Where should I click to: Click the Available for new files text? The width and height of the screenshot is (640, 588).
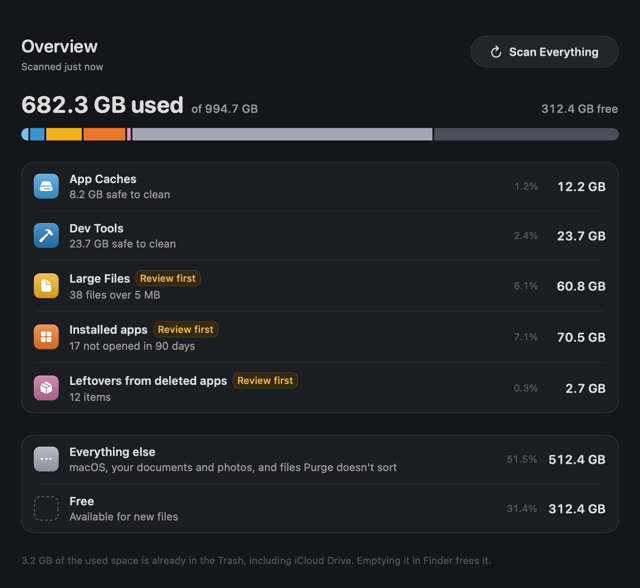click(124, 517)
